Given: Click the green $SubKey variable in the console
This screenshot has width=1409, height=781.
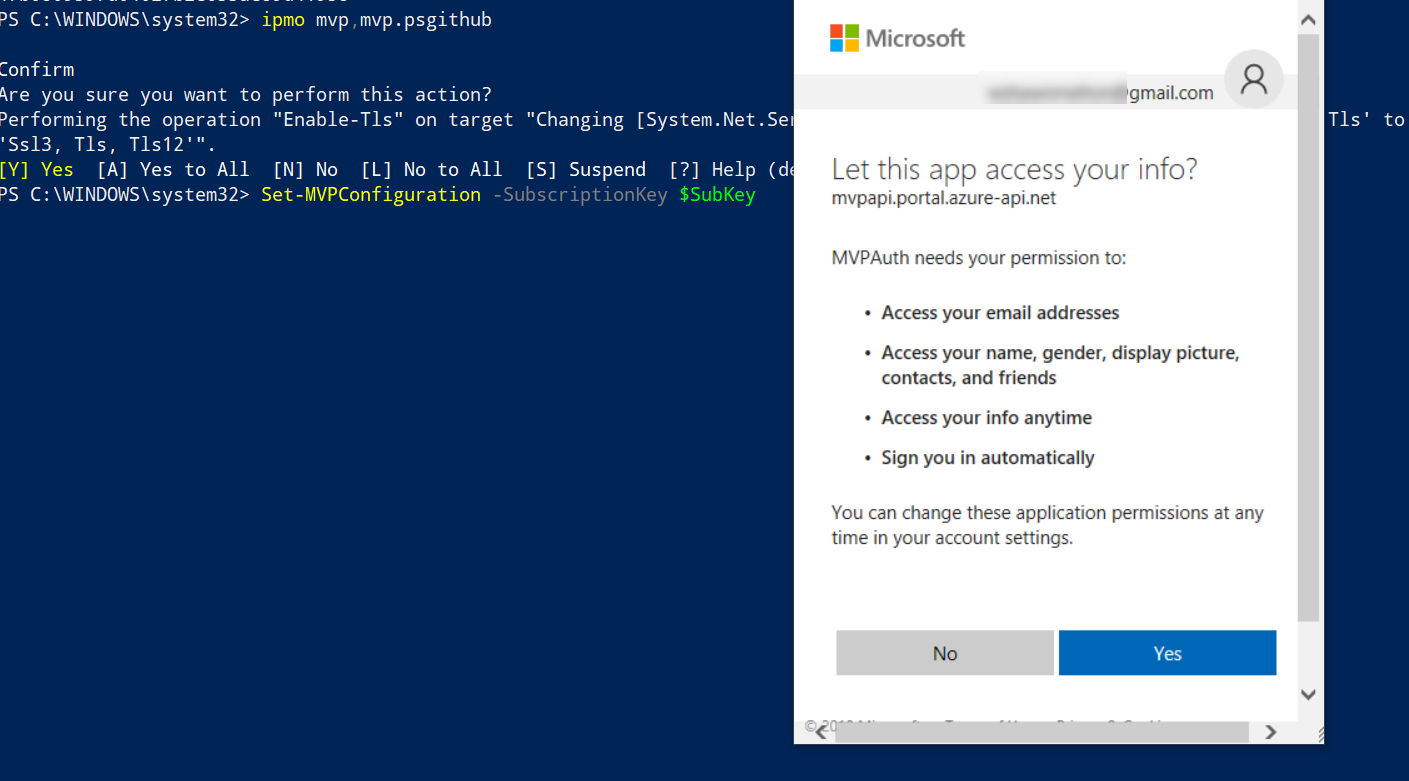Looking at the screenshot, I should pyautogui.click(x=717, y=194).
